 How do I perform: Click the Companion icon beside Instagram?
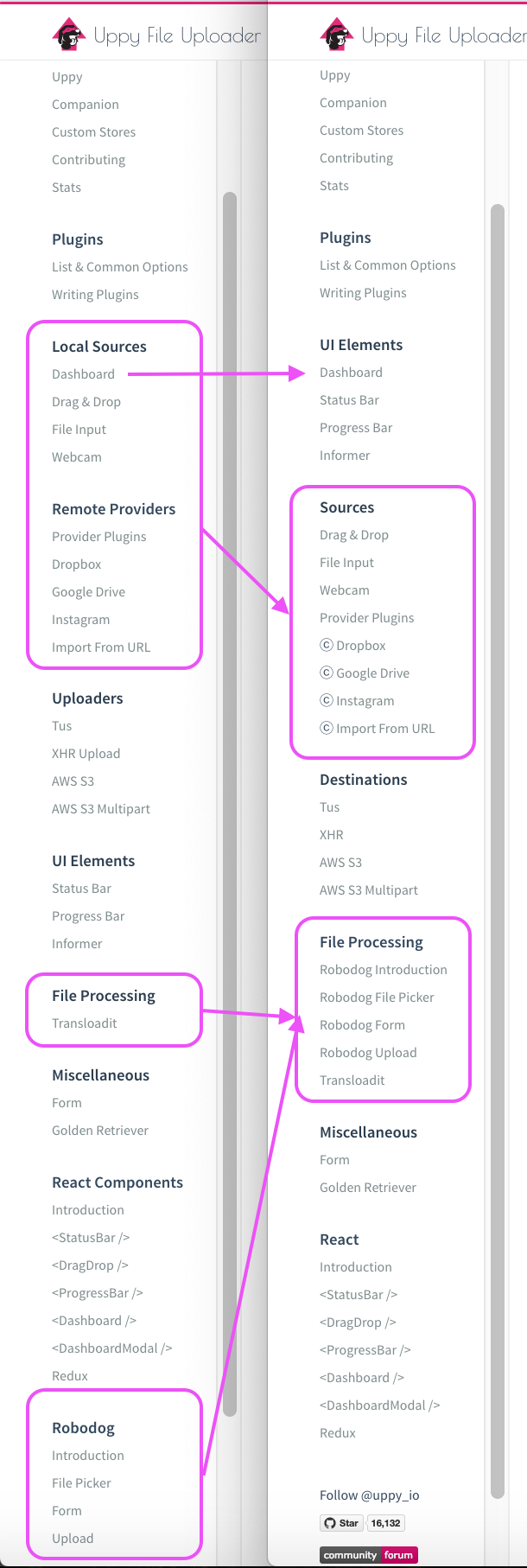coord(327,700)
